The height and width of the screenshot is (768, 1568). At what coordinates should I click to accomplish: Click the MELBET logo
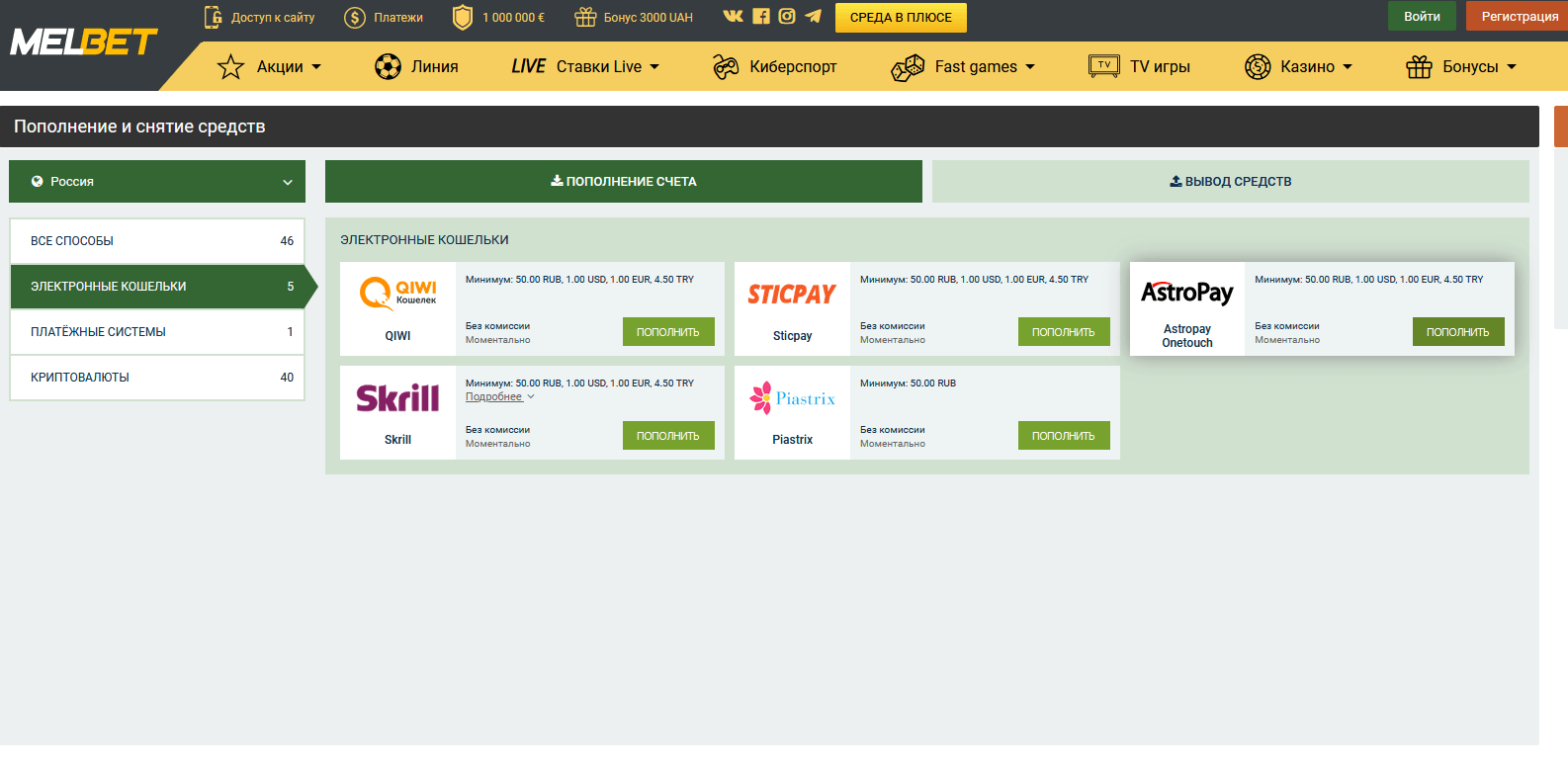click(x=83, y=42)
